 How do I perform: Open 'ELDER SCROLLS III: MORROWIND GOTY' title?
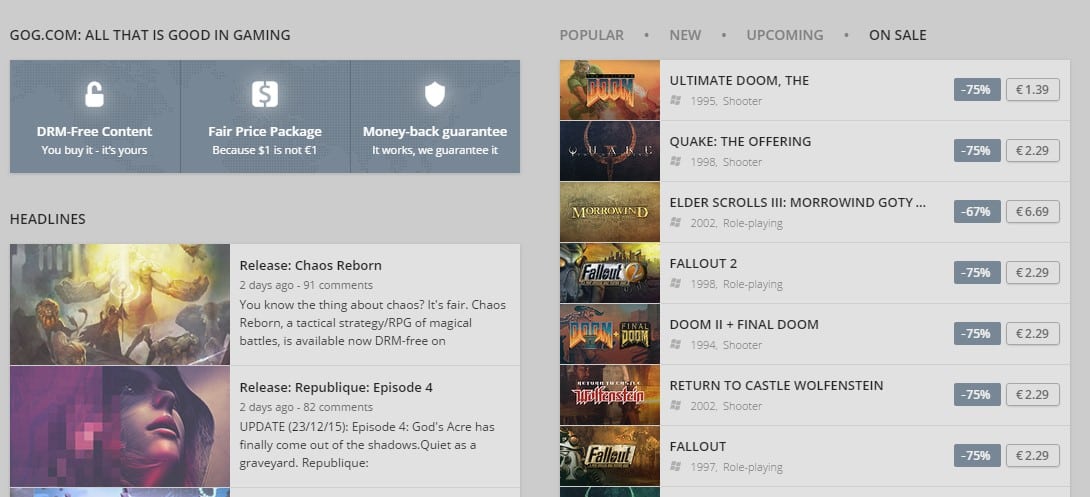797,202
